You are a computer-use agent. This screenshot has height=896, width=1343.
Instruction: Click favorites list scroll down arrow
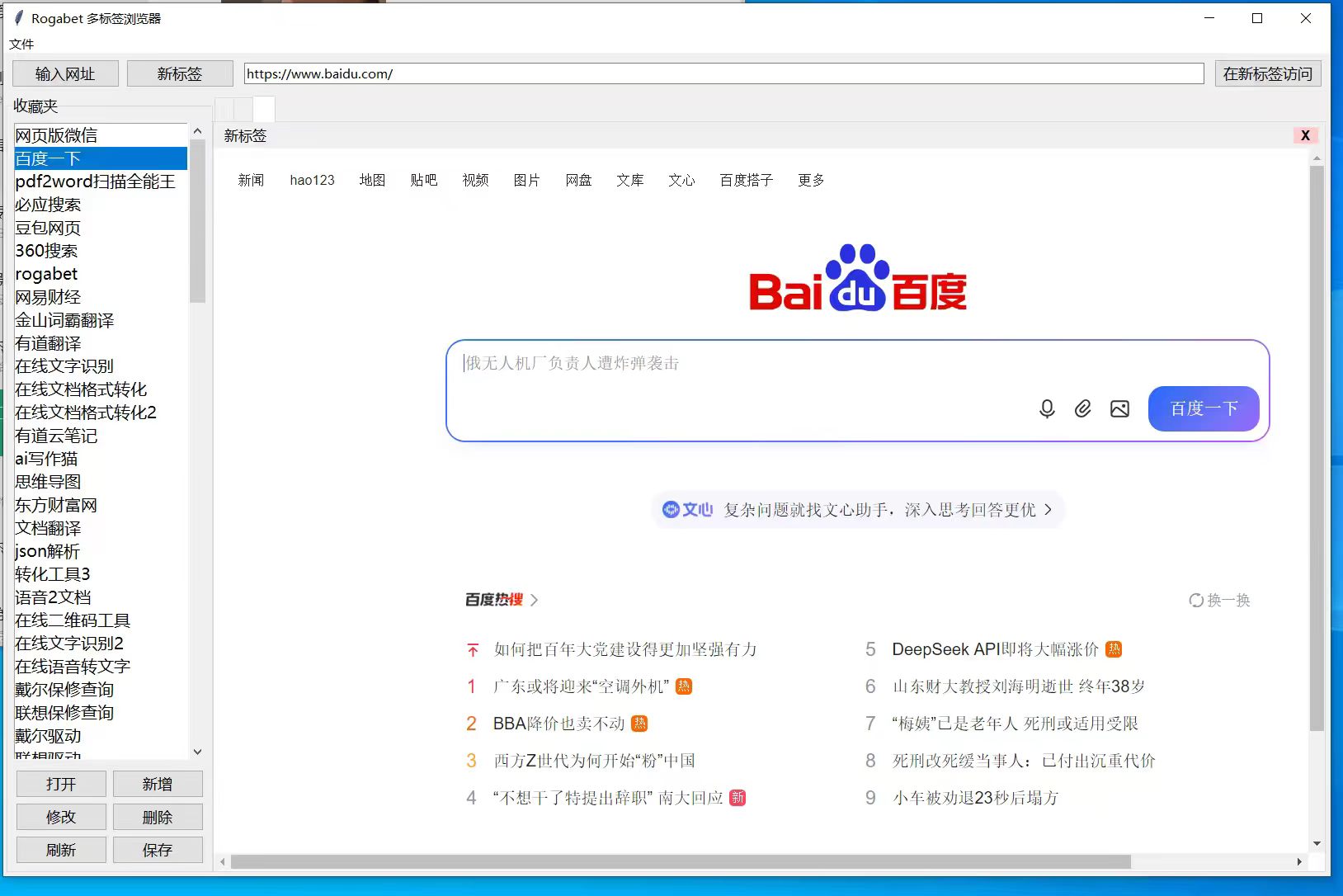(197, 752)
